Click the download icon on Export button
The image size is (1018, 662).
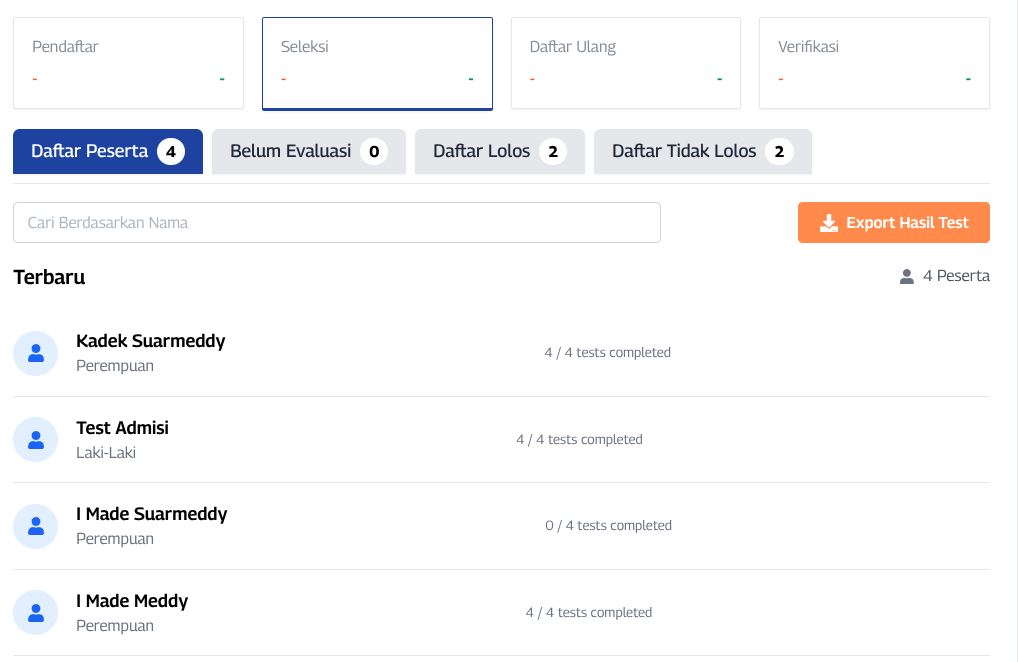(828, 223)
